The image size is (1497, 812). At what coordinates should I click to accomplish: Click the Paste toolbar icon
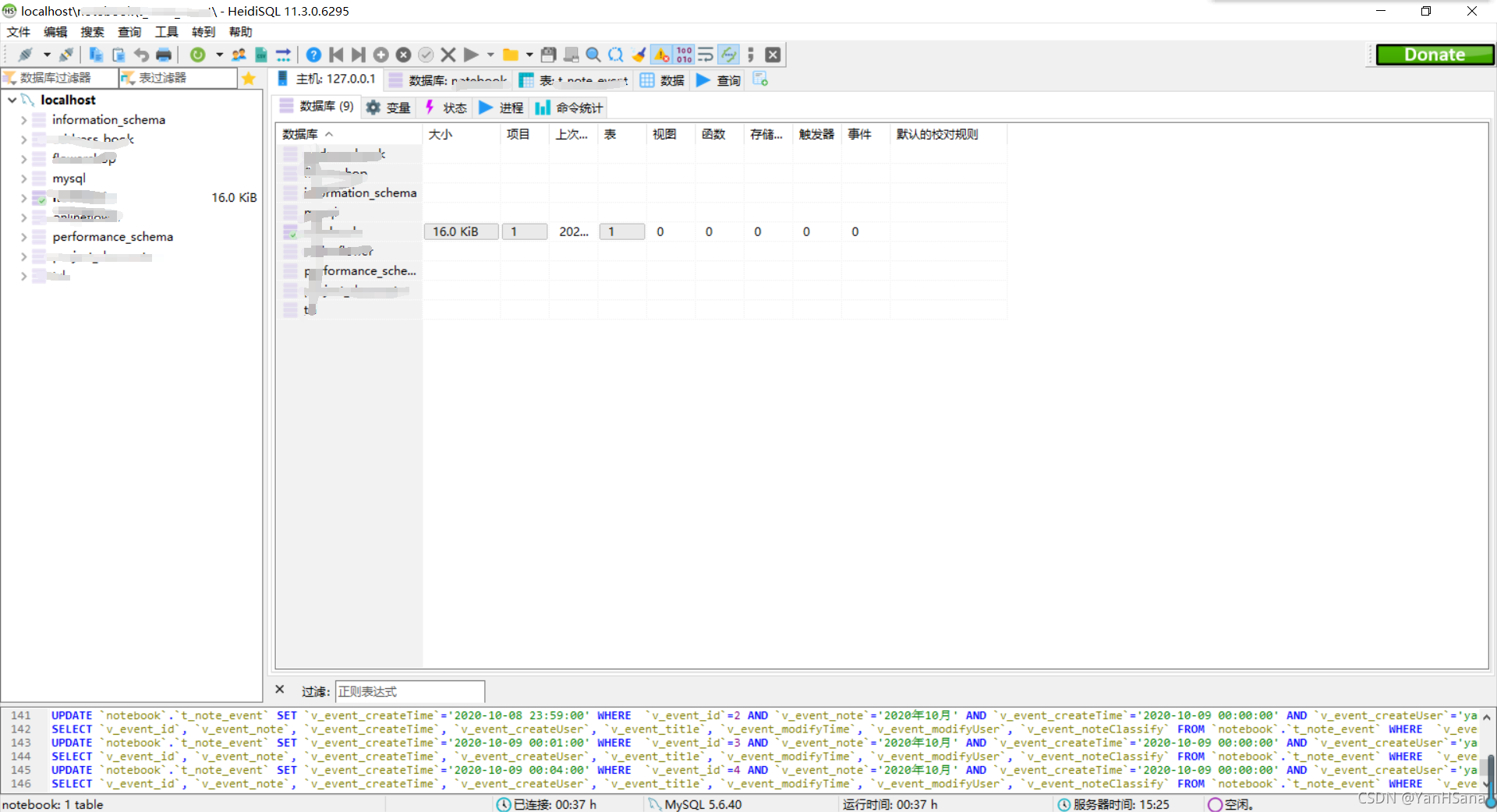tap(119, 55)
